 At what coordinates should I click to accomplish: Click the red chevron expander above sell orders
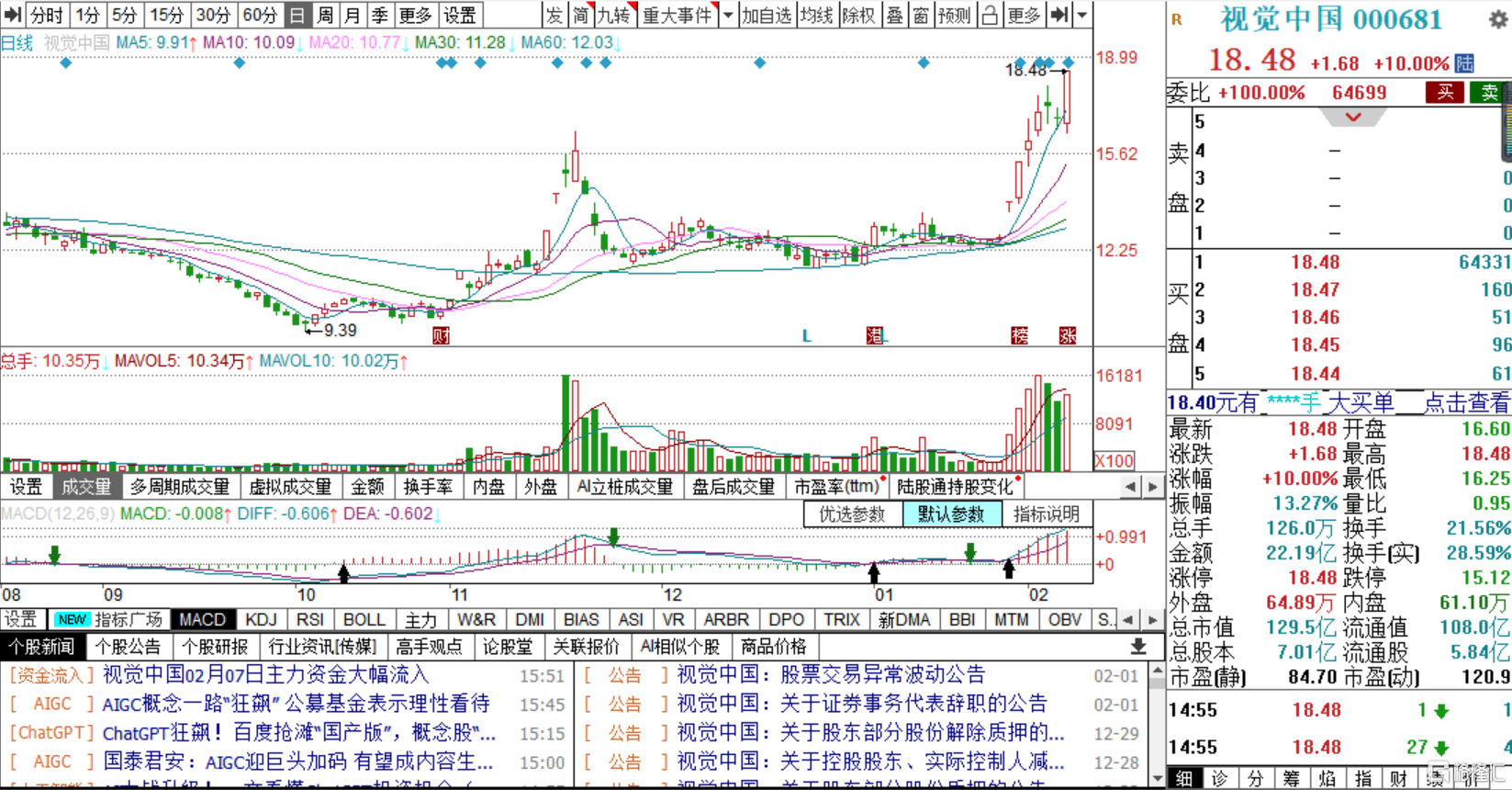tap(1352, 117)
